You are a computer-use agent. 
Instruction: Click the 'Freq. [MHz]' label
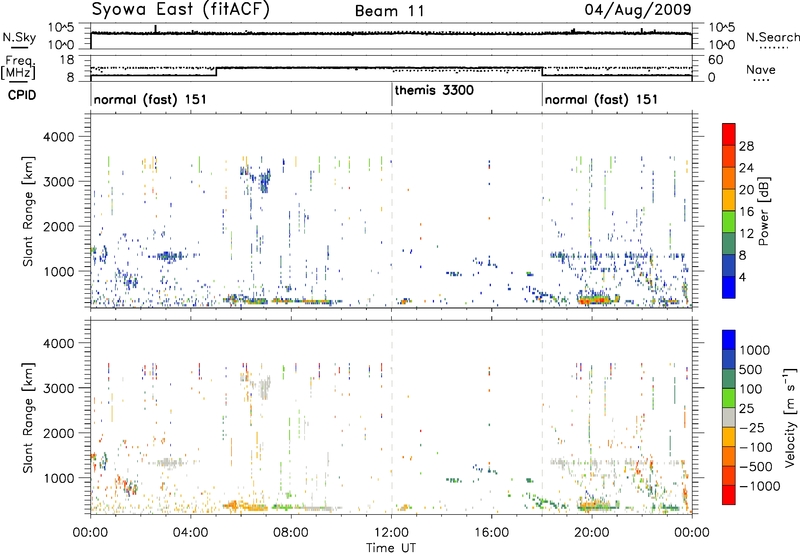point(18,68)
